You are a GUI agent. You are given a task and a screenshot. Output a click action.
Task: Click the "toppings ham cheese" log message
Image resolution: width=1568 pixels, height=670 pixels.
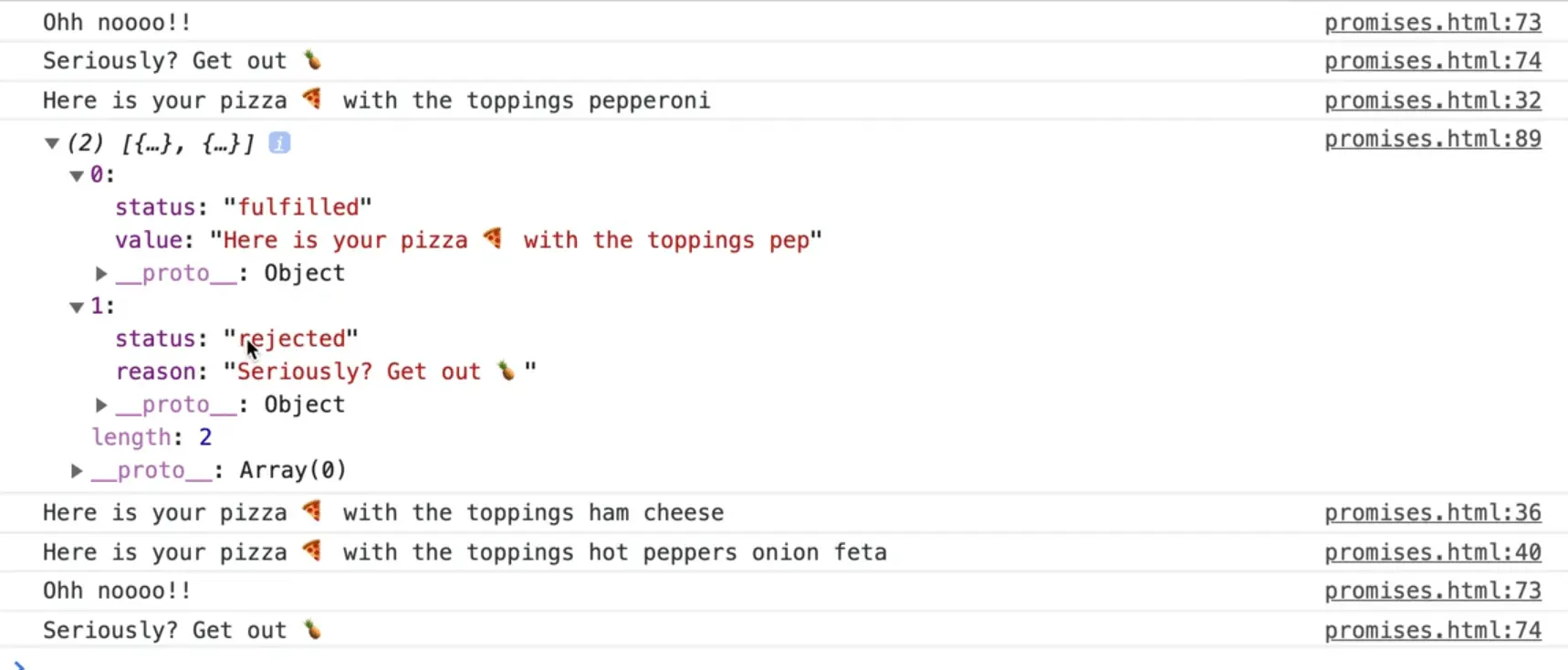click(382, 513)
